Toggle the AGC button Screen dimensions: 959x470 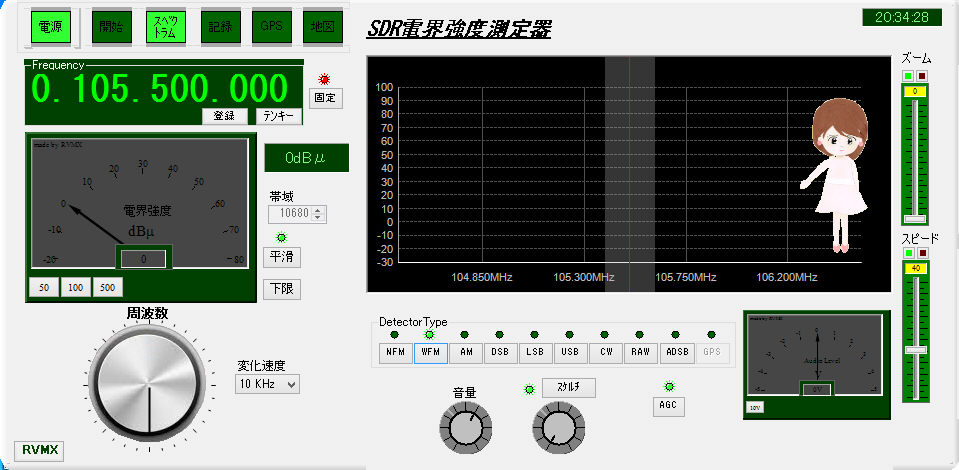[668, 406]
